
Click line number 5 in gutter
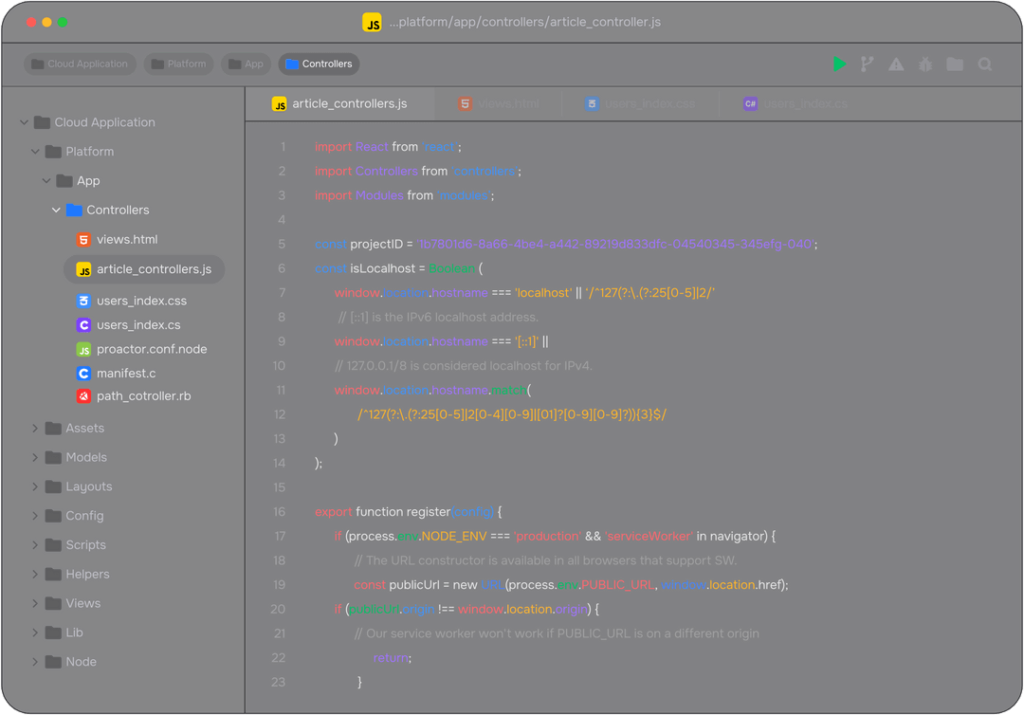tap(281, 244)
